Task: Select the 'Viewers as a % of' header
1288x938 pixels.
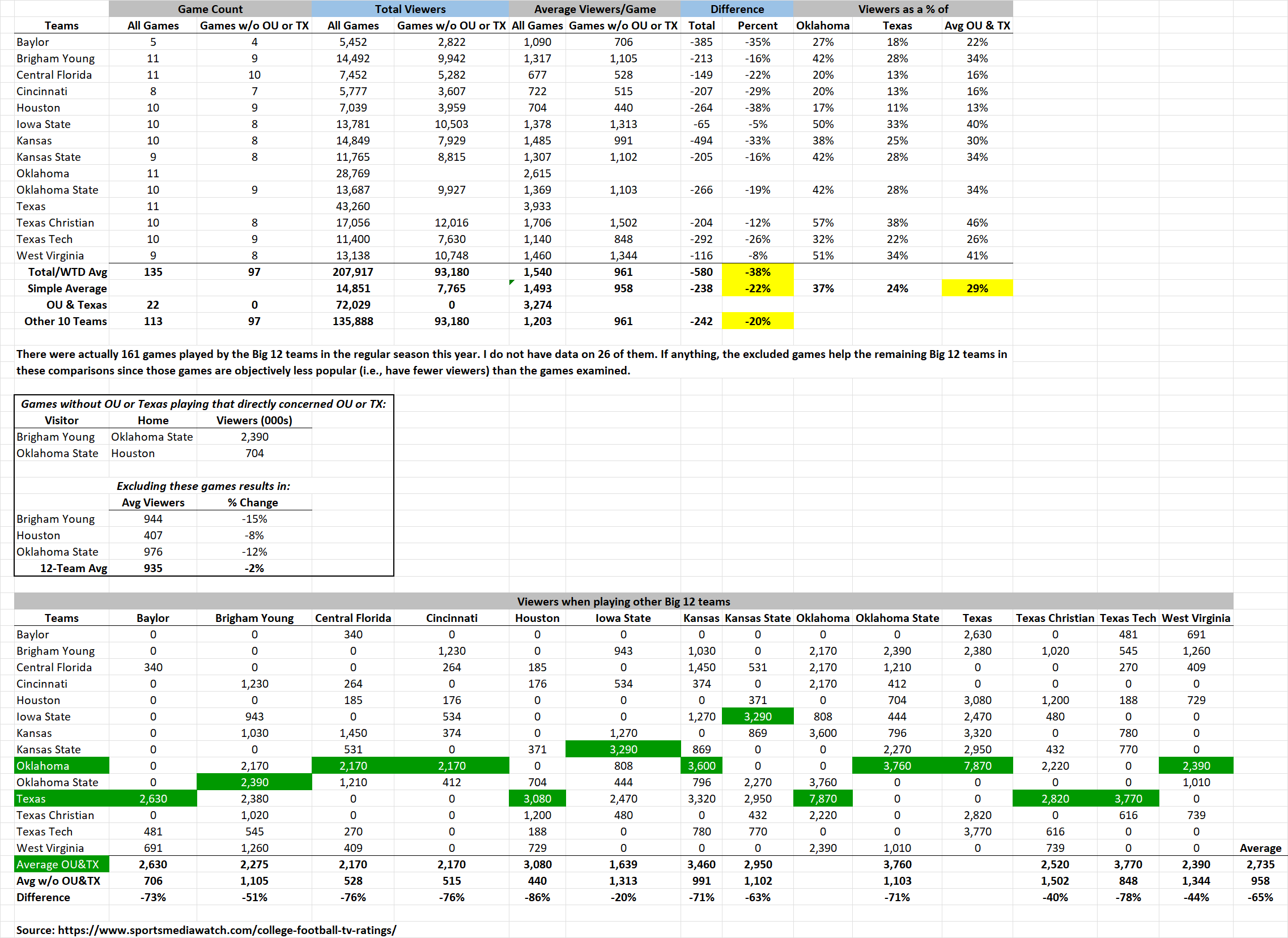Action: 903,9
